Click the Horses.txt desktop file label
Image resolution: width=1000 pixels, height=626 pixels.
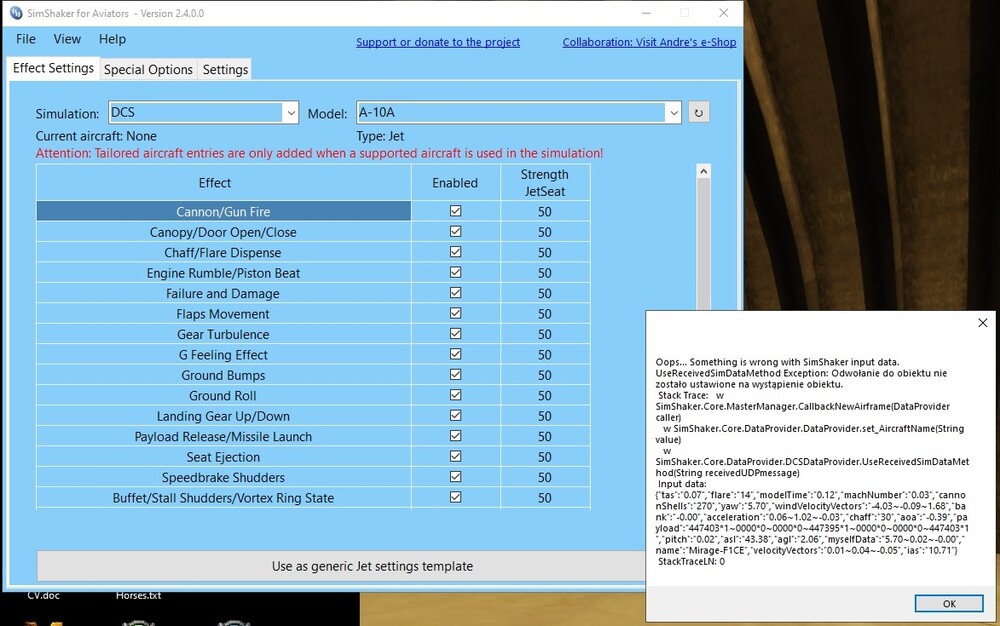(x=138, y=595)
